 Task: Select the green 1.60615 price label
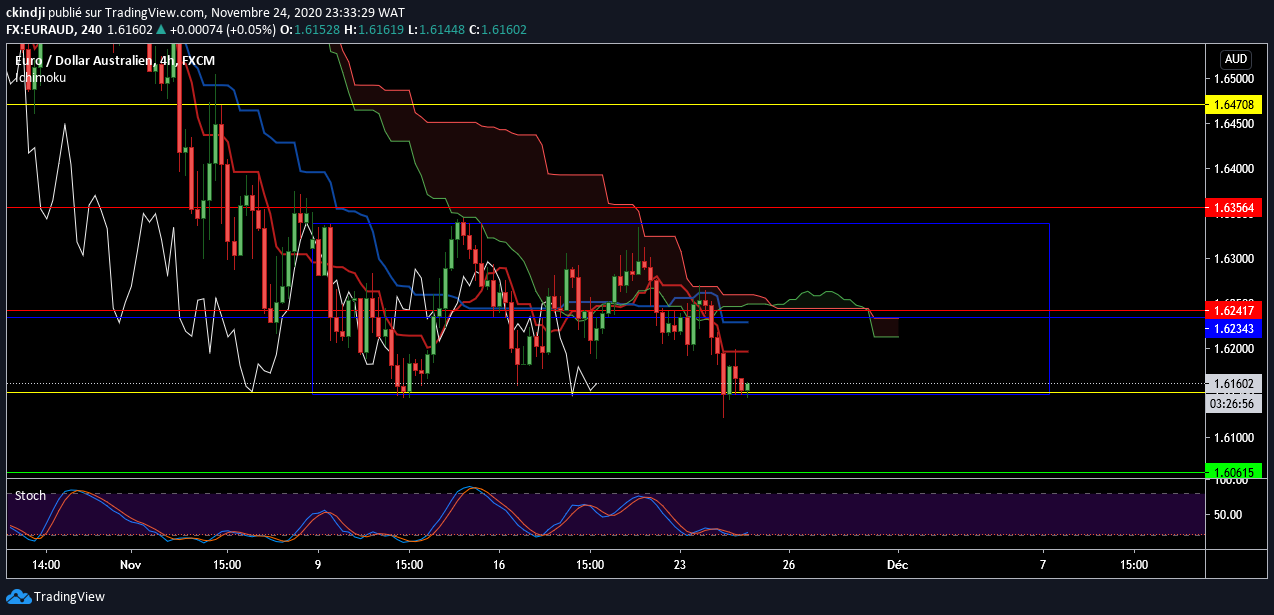click(x=1235, y=472)
